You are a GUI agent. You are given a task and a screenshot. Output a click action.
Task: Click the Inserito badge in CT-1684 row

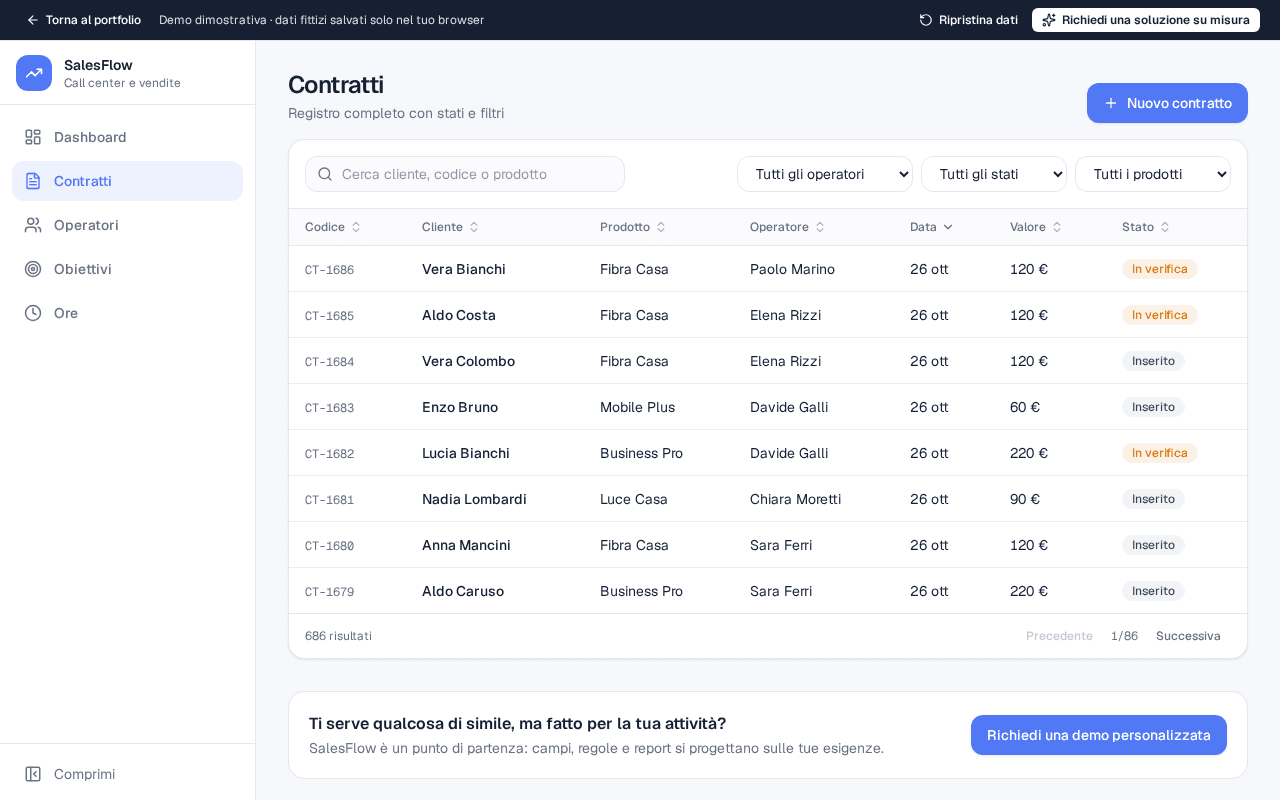pyautogui.click(x=1153, y=361)
